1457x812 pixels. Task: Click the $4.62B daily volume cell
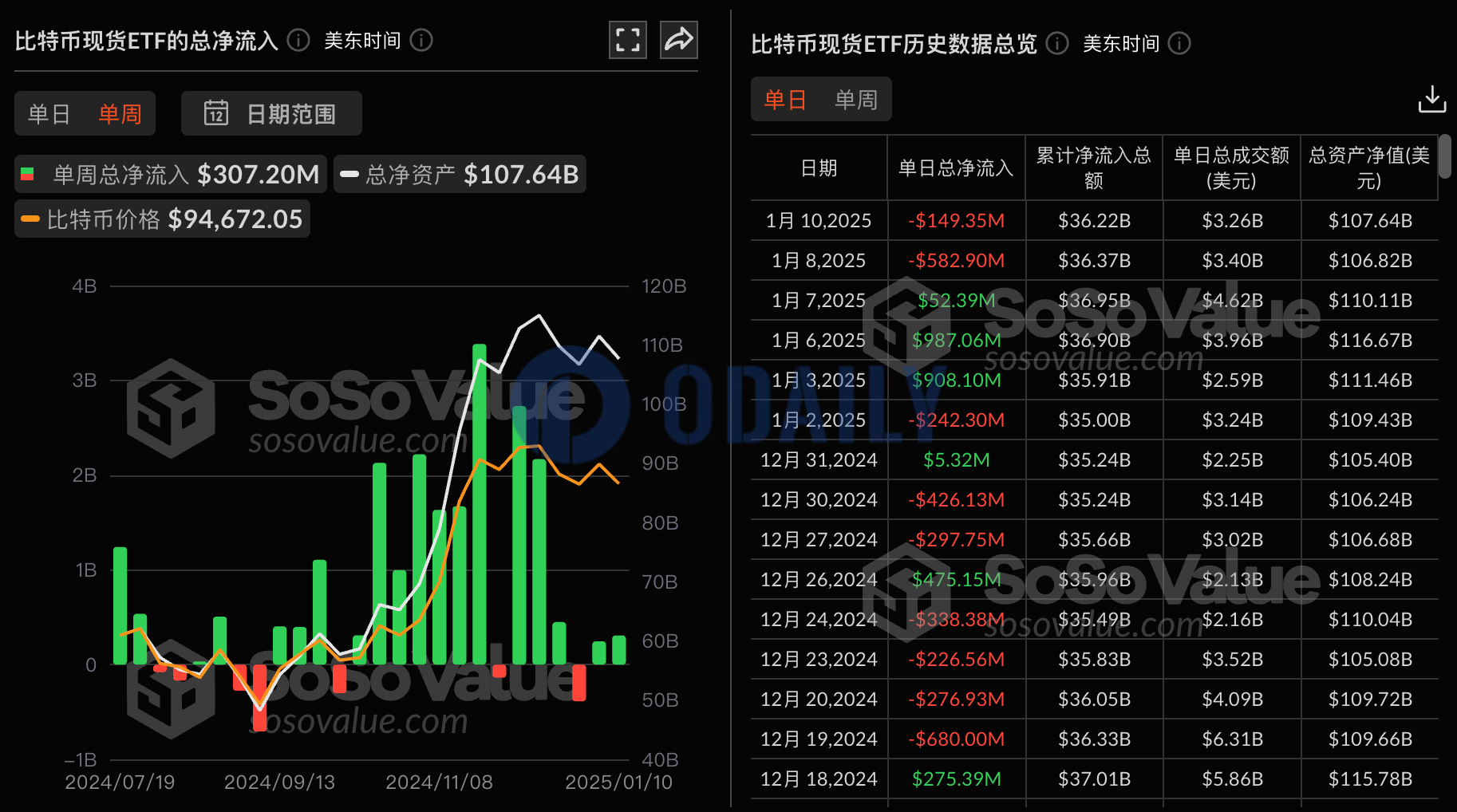coord(1232,300)
